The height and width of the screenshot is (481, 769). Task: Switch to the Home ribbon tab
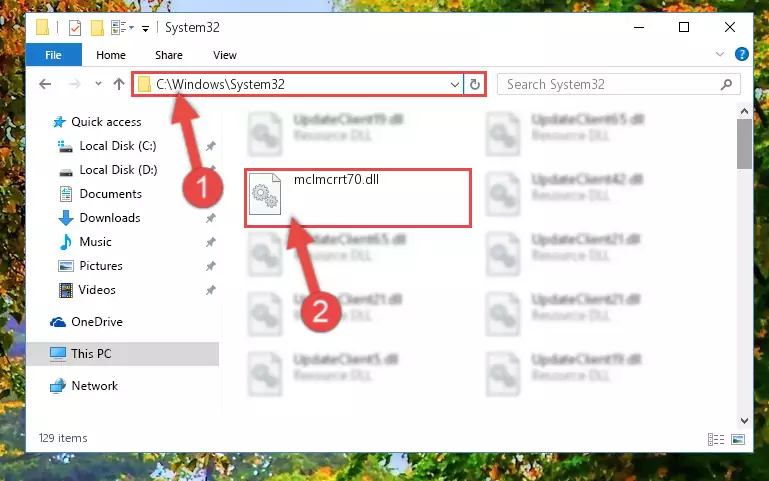[x=111, y=55]
